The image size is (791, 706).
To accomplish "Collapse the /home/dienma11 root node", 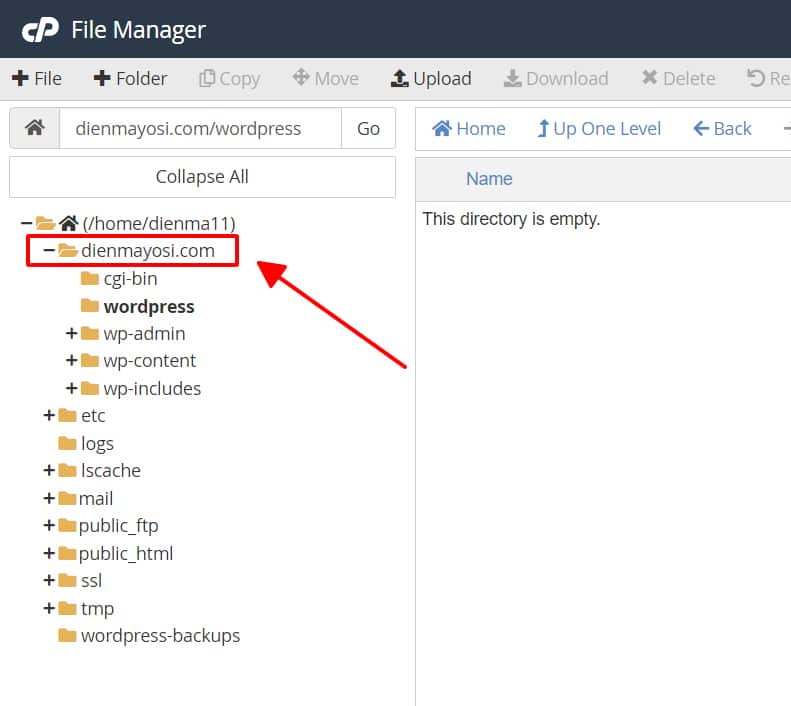I will point(26,223).
